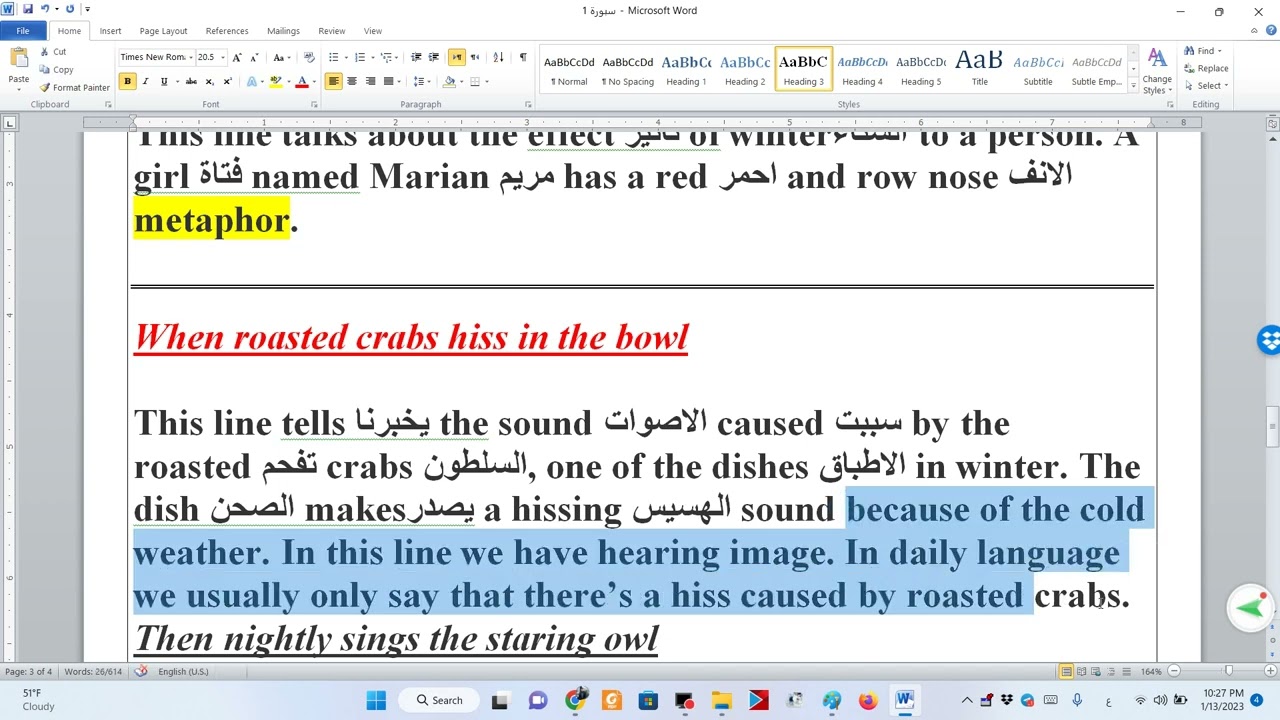The width and height of the screenshot is (1280, 720).
Task: Switch to the Review tab
Action: (331, 31)
